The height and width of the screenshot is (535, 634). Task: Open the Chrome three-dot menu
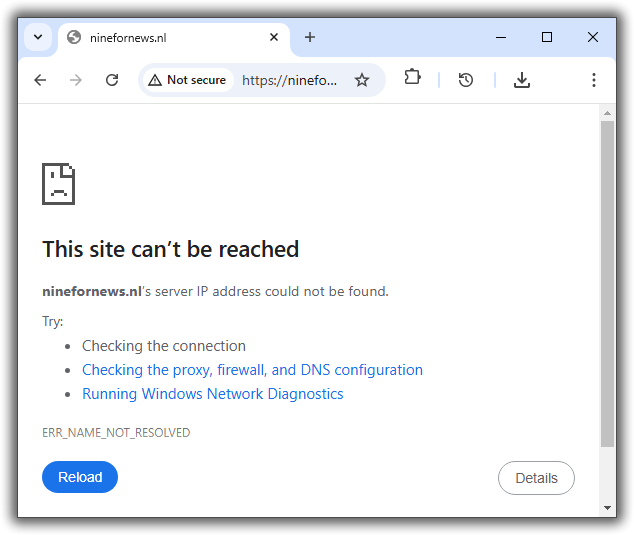(x=594, y=80)
